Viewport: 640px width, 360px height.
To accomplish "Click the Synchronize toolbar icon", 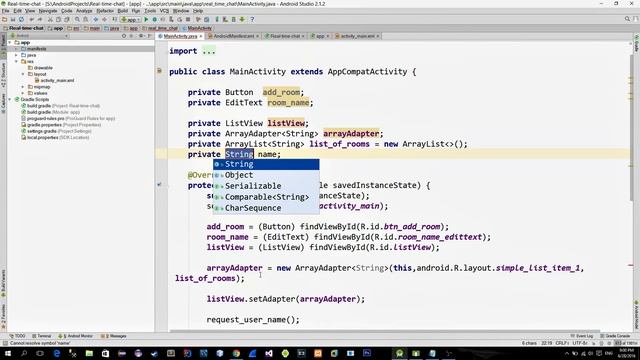I will click(21, 19).
